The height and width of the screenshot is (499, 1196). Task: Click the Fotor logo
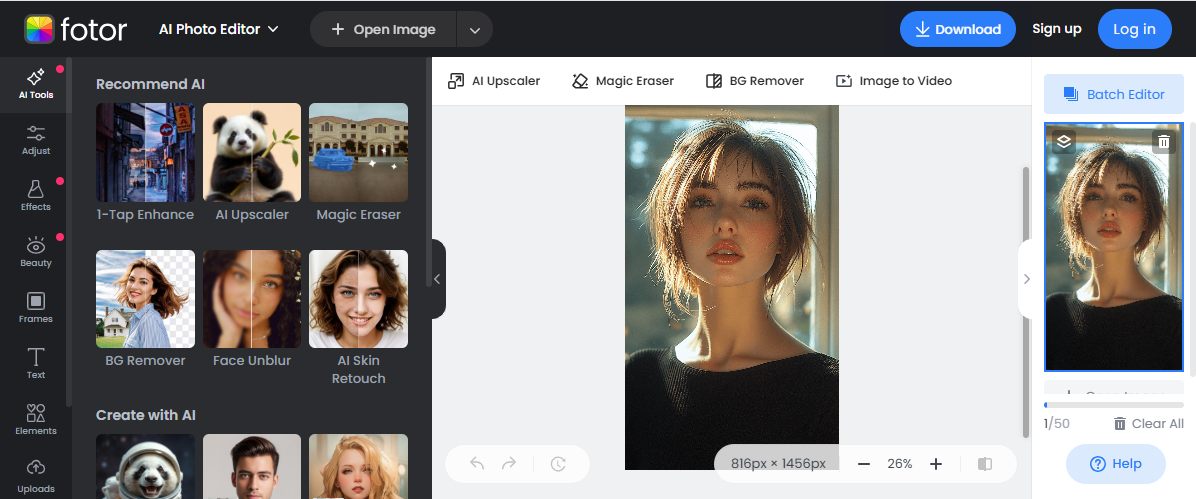(x=76, y=29)
